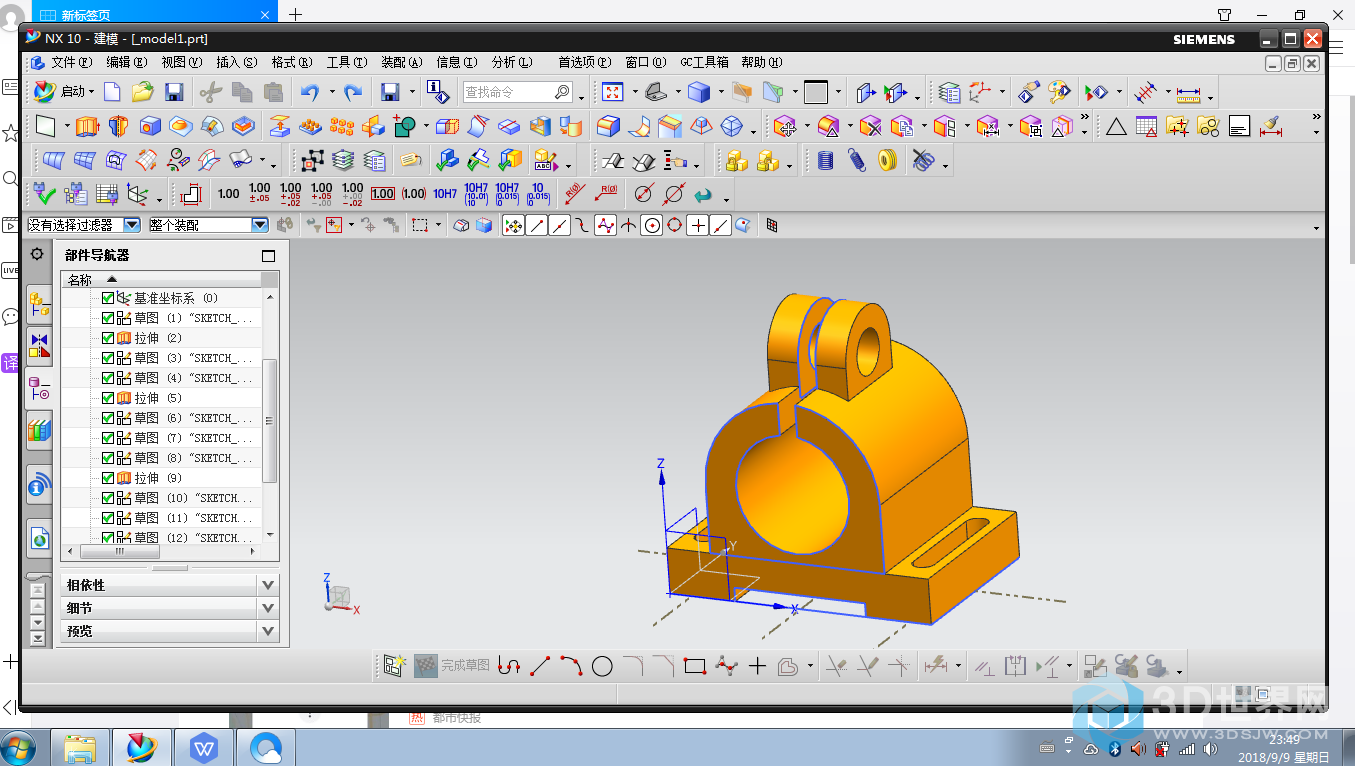Viewport: 1355px width, 766px height.
Task: Open the 插入(S) menu
Action: pyautogui.click(x=237, y=62)
